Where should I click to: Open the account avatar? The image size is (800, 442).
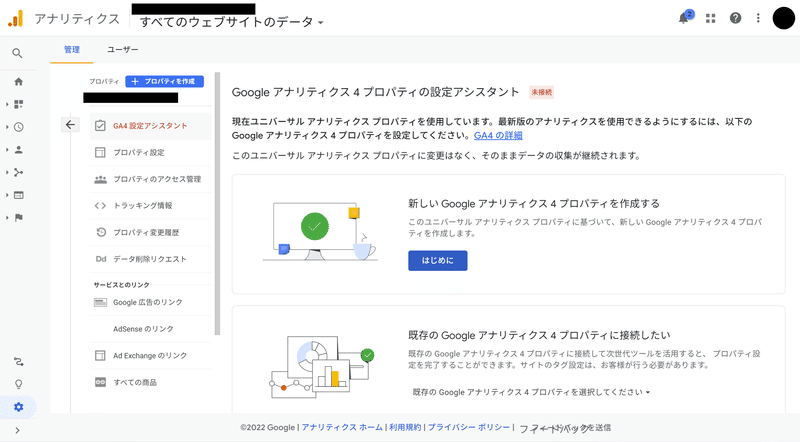click(x=783, y=18)
